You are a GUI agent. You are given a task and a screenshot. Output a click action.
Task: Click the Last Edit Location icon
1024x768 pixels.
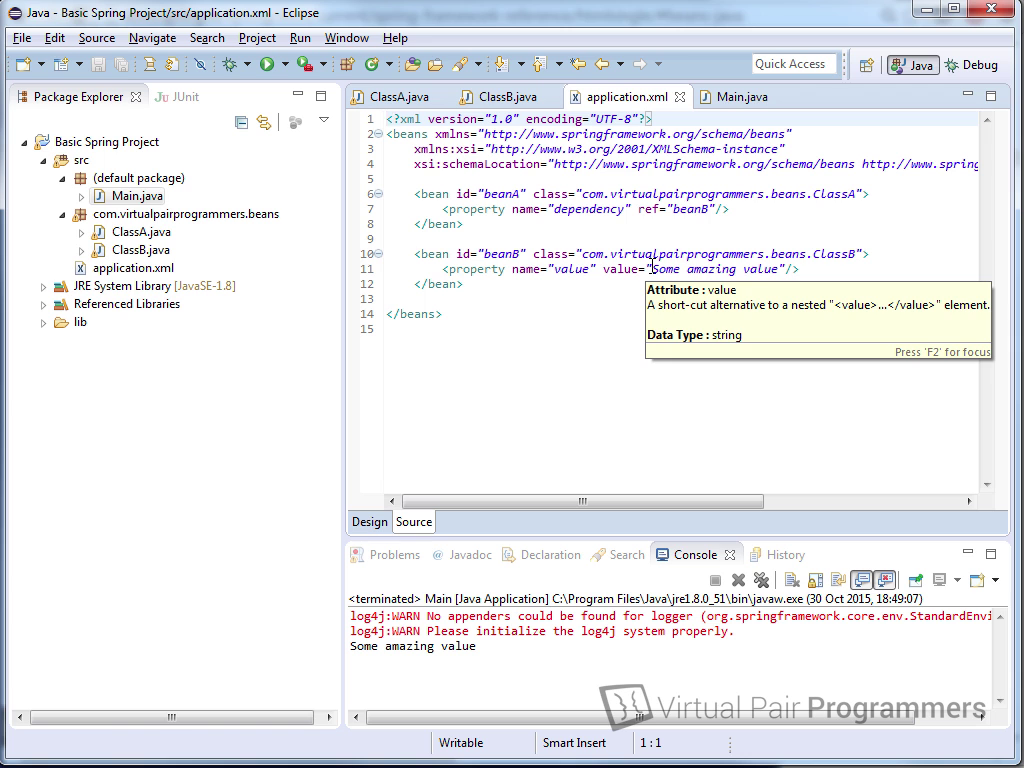[x=578, y=64]
